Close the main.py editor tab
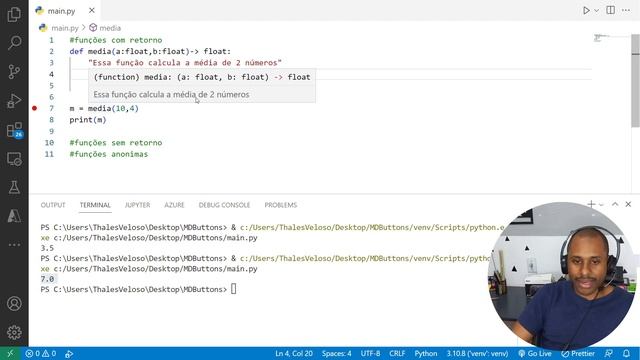640x360 pixels. 91,11
